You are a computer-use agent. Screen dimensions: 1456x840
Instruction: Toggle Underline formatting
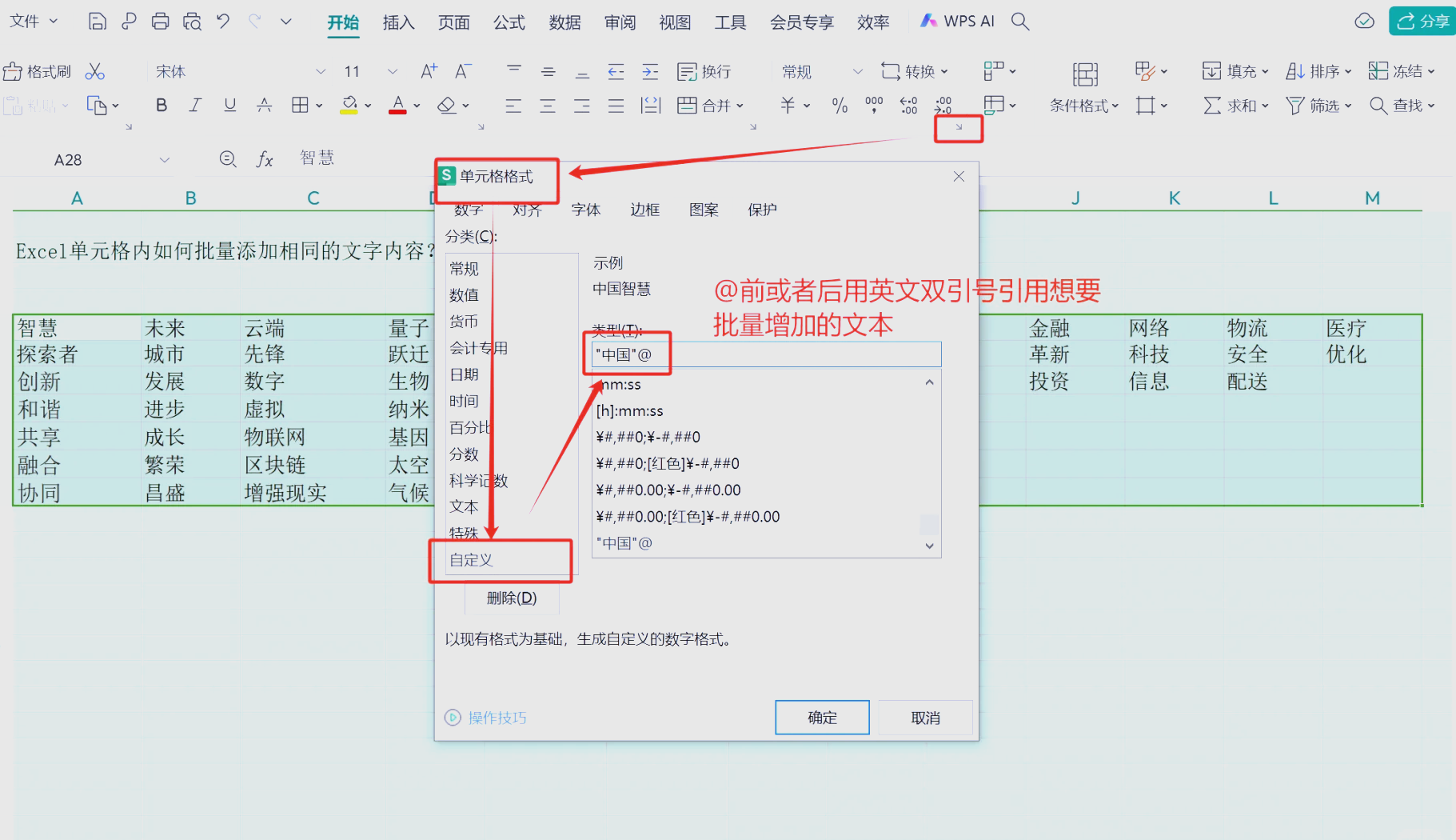click(230, 105)
